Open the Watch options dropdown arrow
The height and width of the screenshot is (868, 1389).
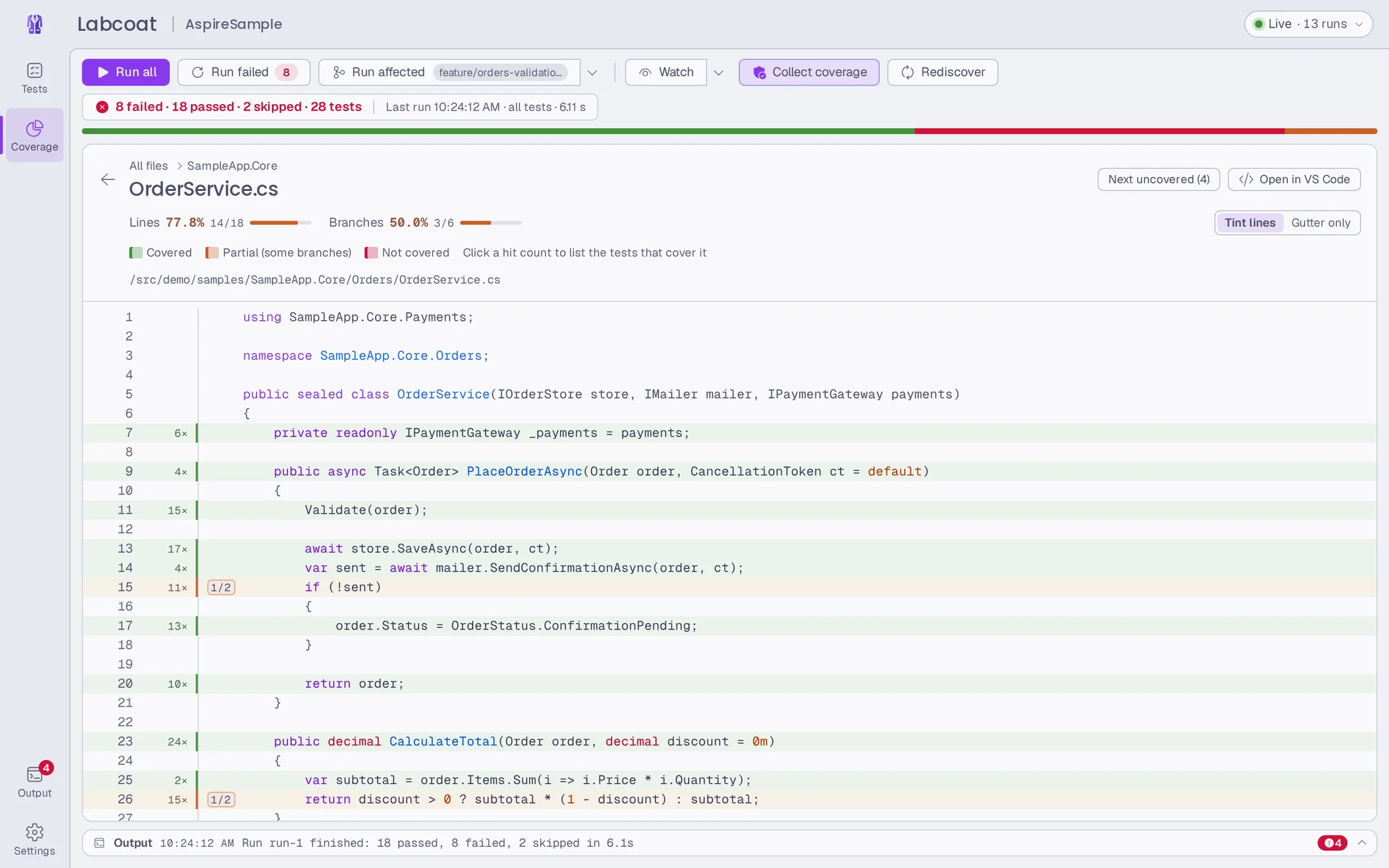[718, 72]
